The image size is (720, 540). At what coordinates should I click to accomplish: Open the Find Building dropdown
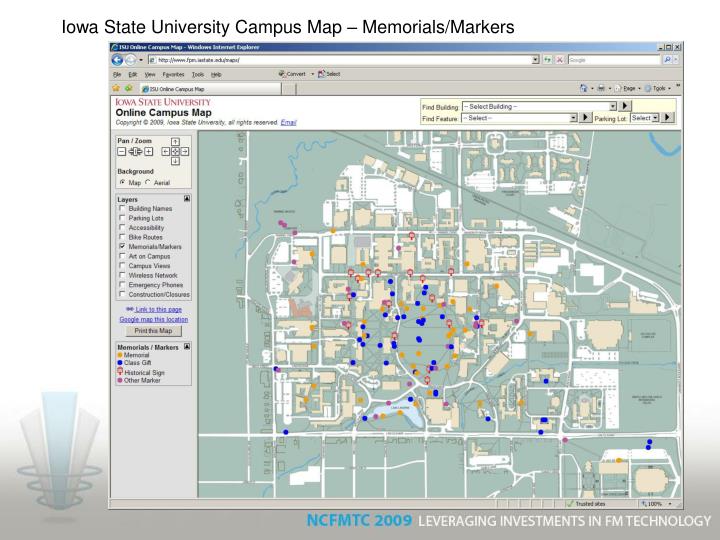(539, 107)
